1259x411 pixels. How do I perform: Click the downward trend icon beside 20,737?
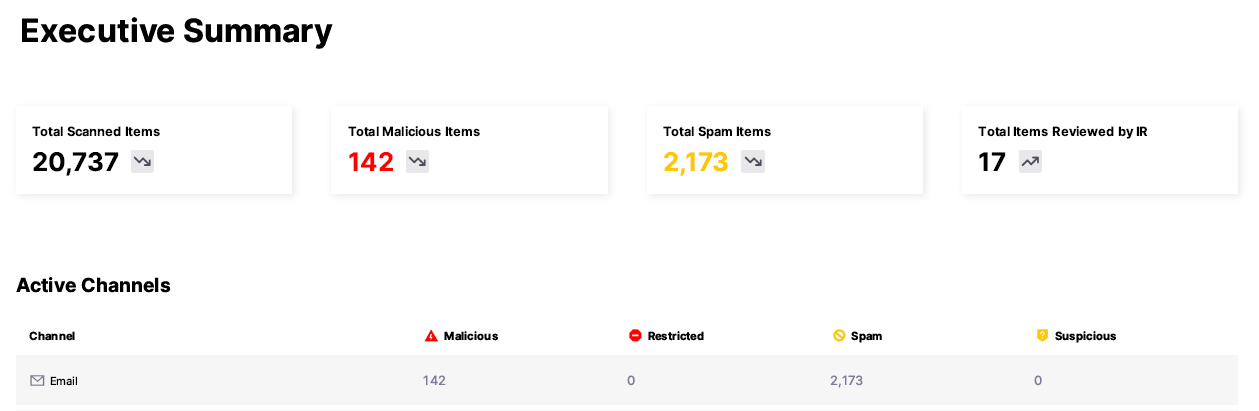(142, 161)
